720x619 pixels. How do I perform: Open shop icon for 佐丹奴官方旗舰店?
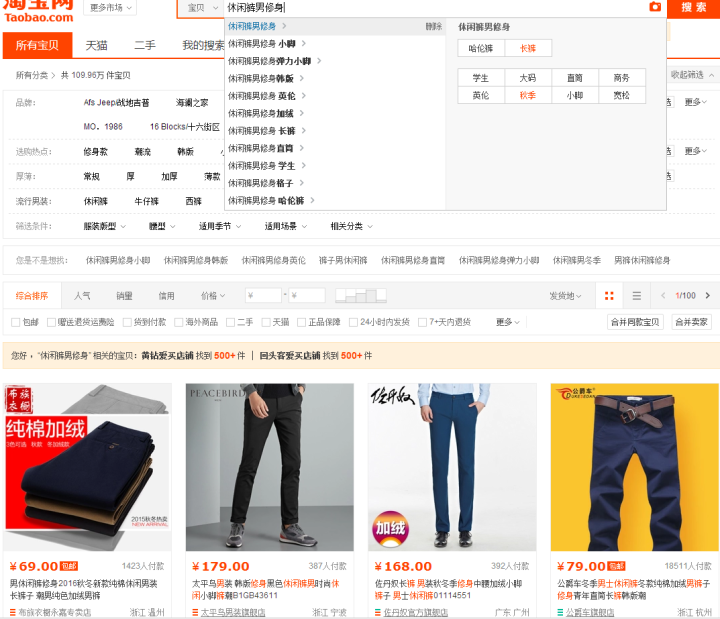[377, 612]
